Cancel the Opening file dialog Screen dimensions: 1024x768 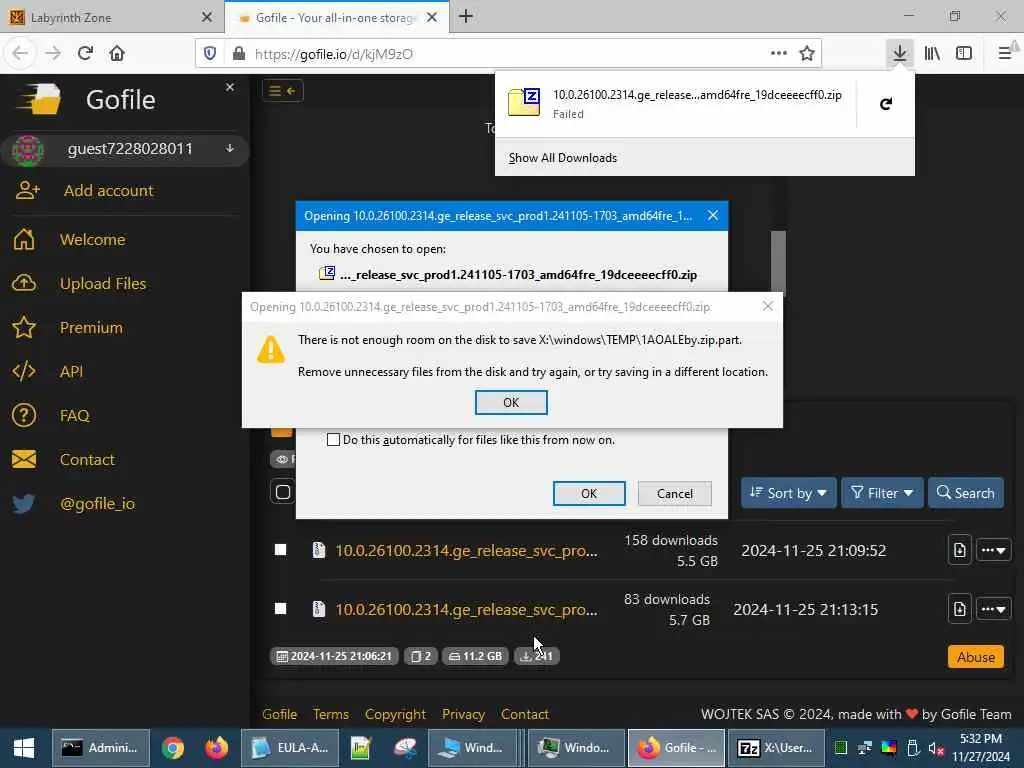(675, 494)
